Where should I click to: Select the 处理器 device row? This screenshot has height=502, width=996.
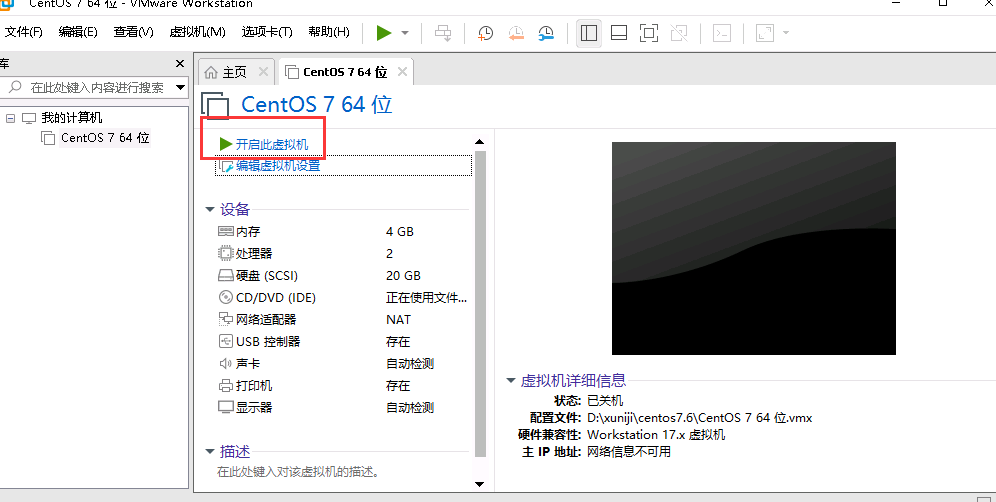[343, 254]
